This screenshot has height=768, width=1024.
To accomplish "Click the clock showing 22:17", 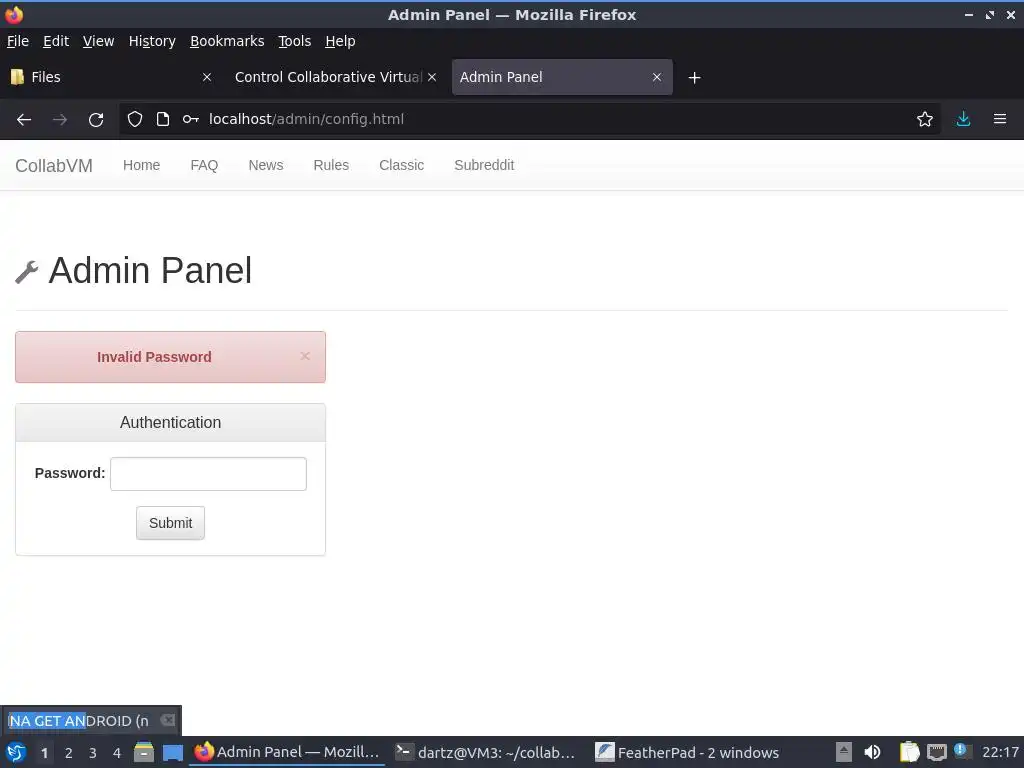I will [1000, 752].
